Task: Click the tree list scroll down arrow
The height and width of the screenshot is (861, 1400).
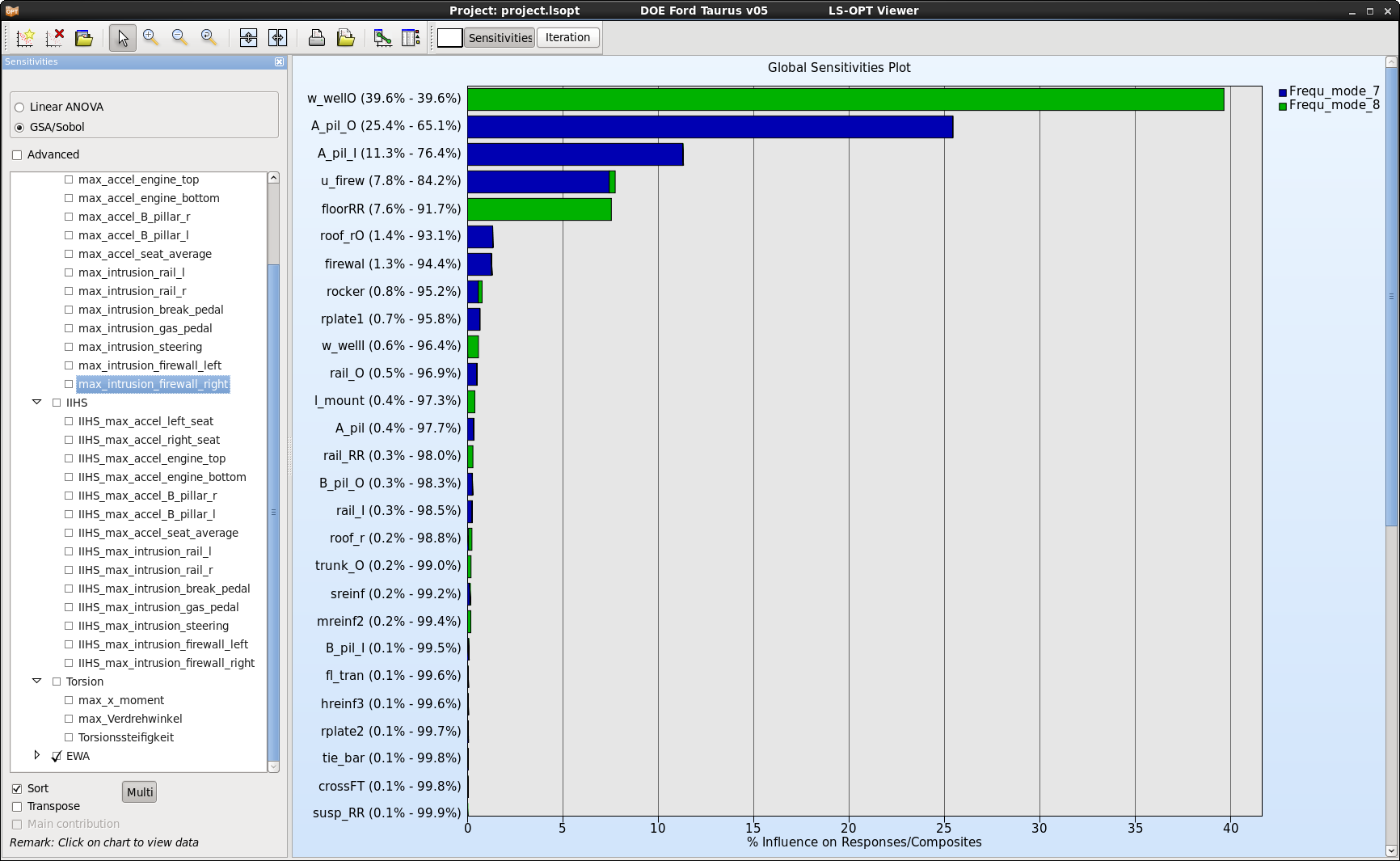Action: tap(273, 766)
